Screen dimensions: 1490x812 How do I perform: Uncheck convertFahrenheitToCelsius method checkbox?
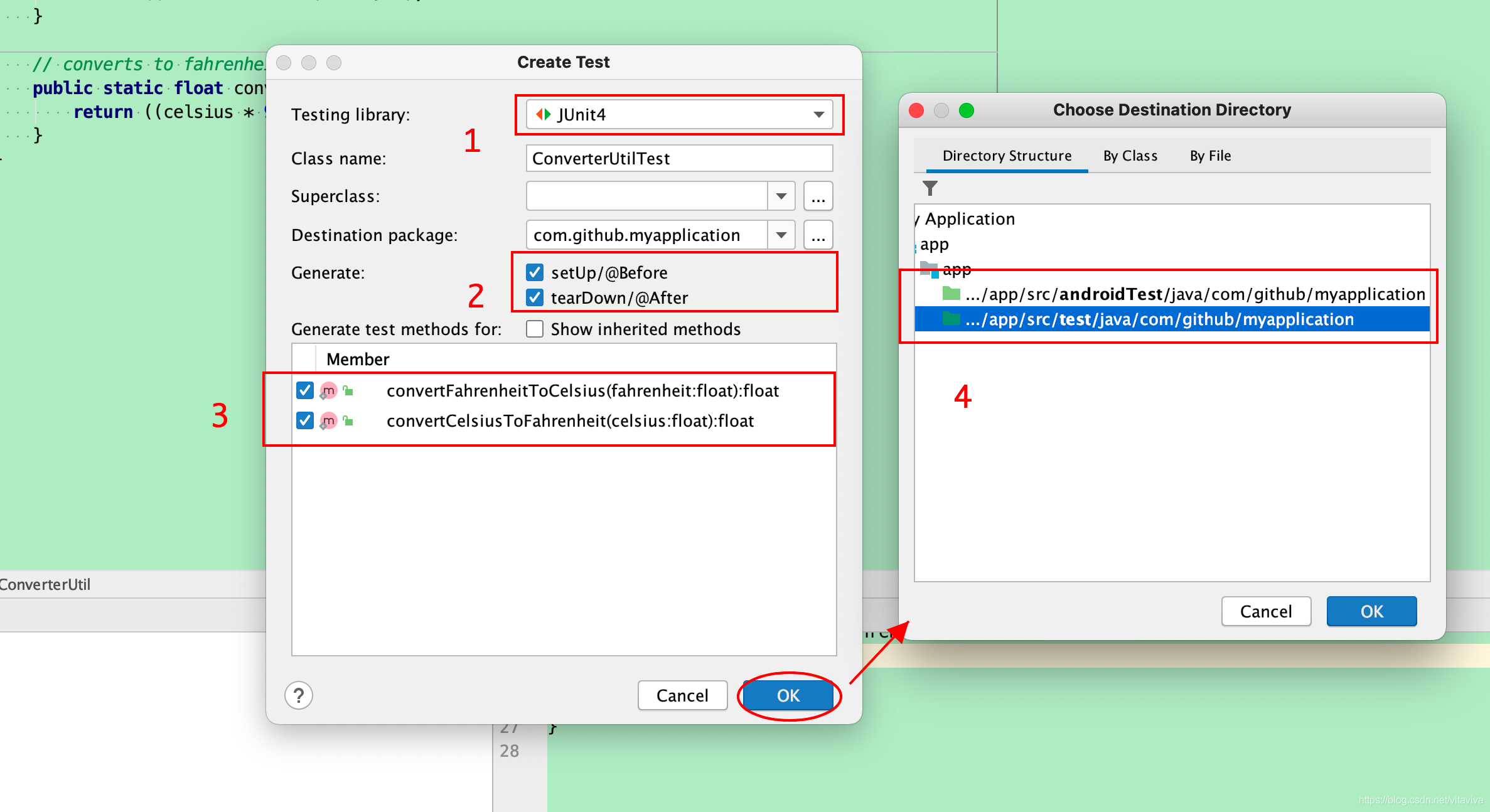pyautogui.click(x=305, y=390)
